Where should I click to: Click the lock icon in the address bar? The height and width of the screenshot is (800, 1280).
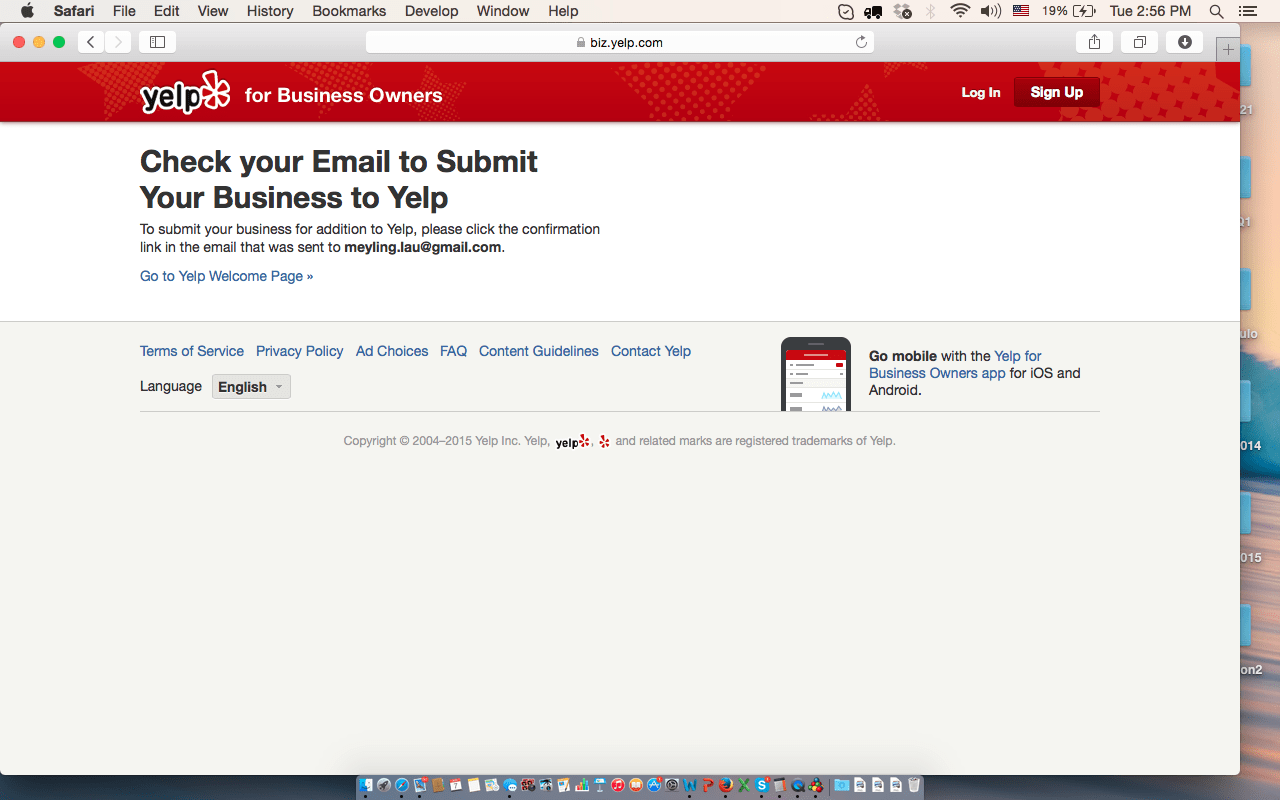[x=580, y=42]
